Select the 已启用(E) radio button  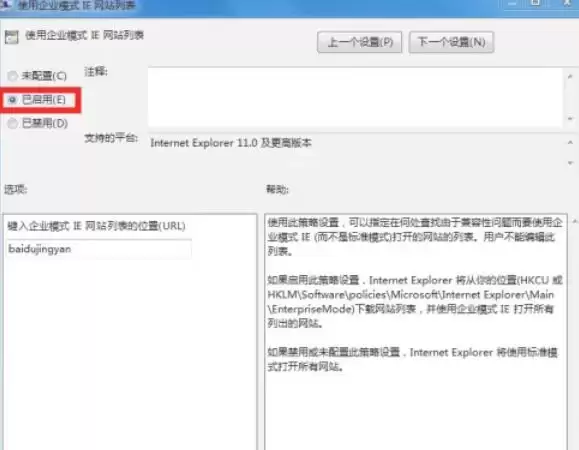pyautogui.click(x=13, y=100)
